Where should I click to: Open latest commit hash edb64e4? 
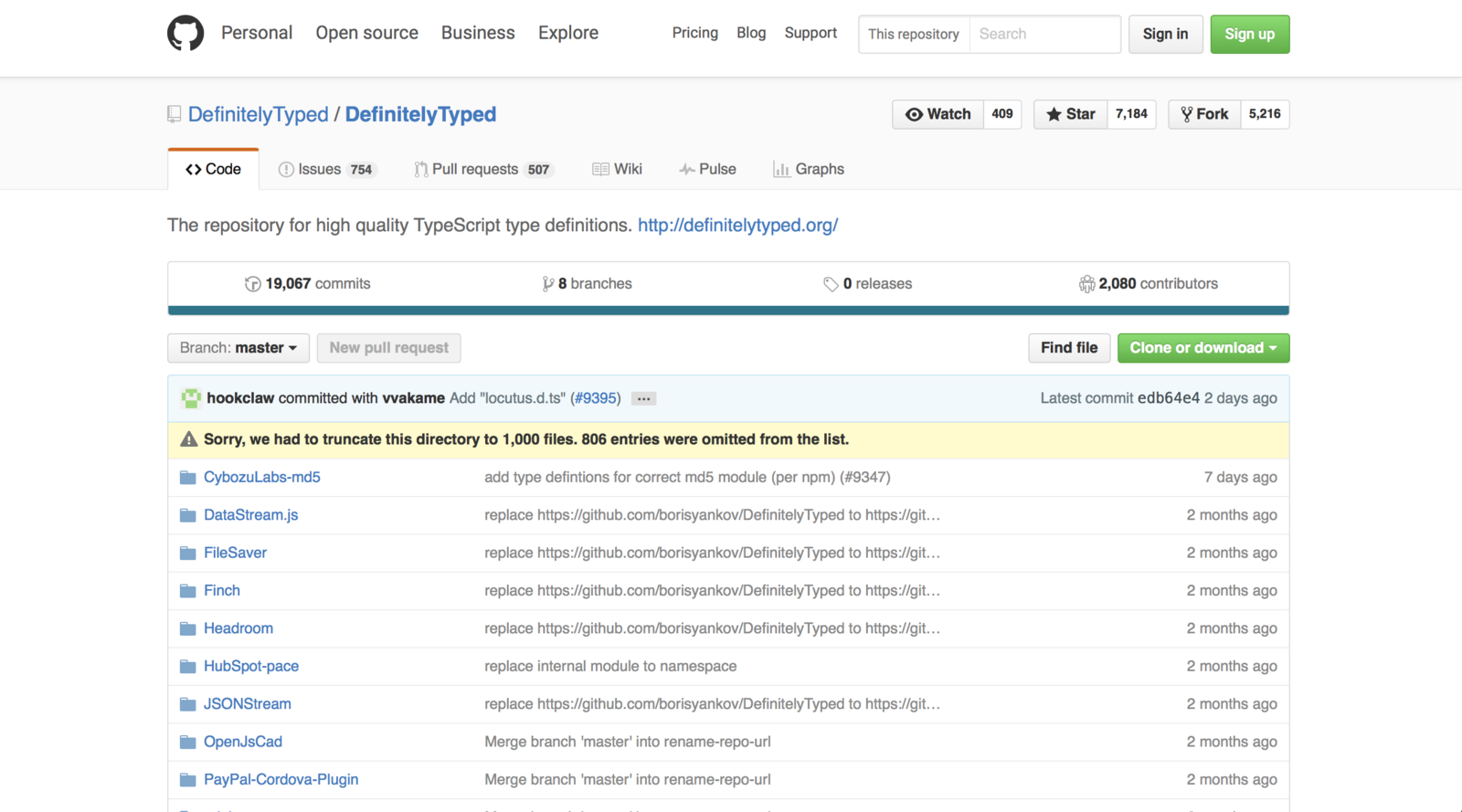(1169, 398)
